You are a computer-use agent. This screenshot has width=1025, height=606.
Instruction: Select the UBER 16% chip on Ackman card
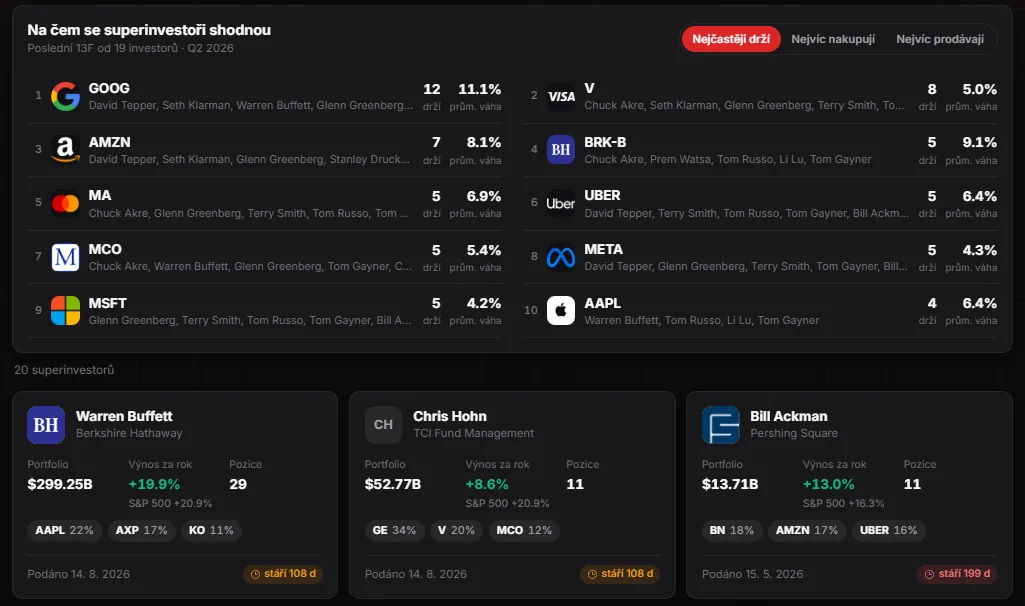pos(888,530)
